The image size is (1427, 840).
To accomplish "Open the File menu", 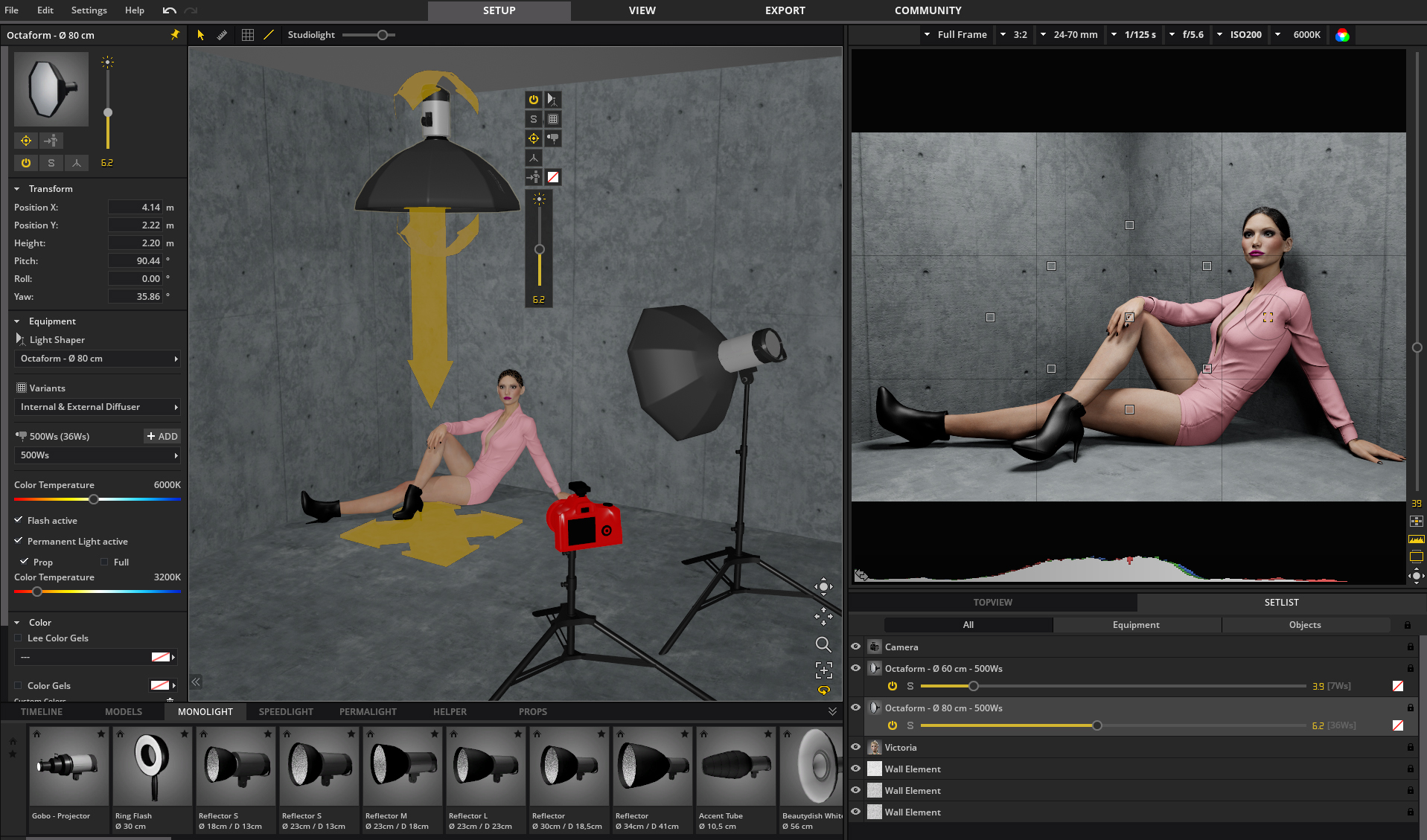I will [12, 10].
